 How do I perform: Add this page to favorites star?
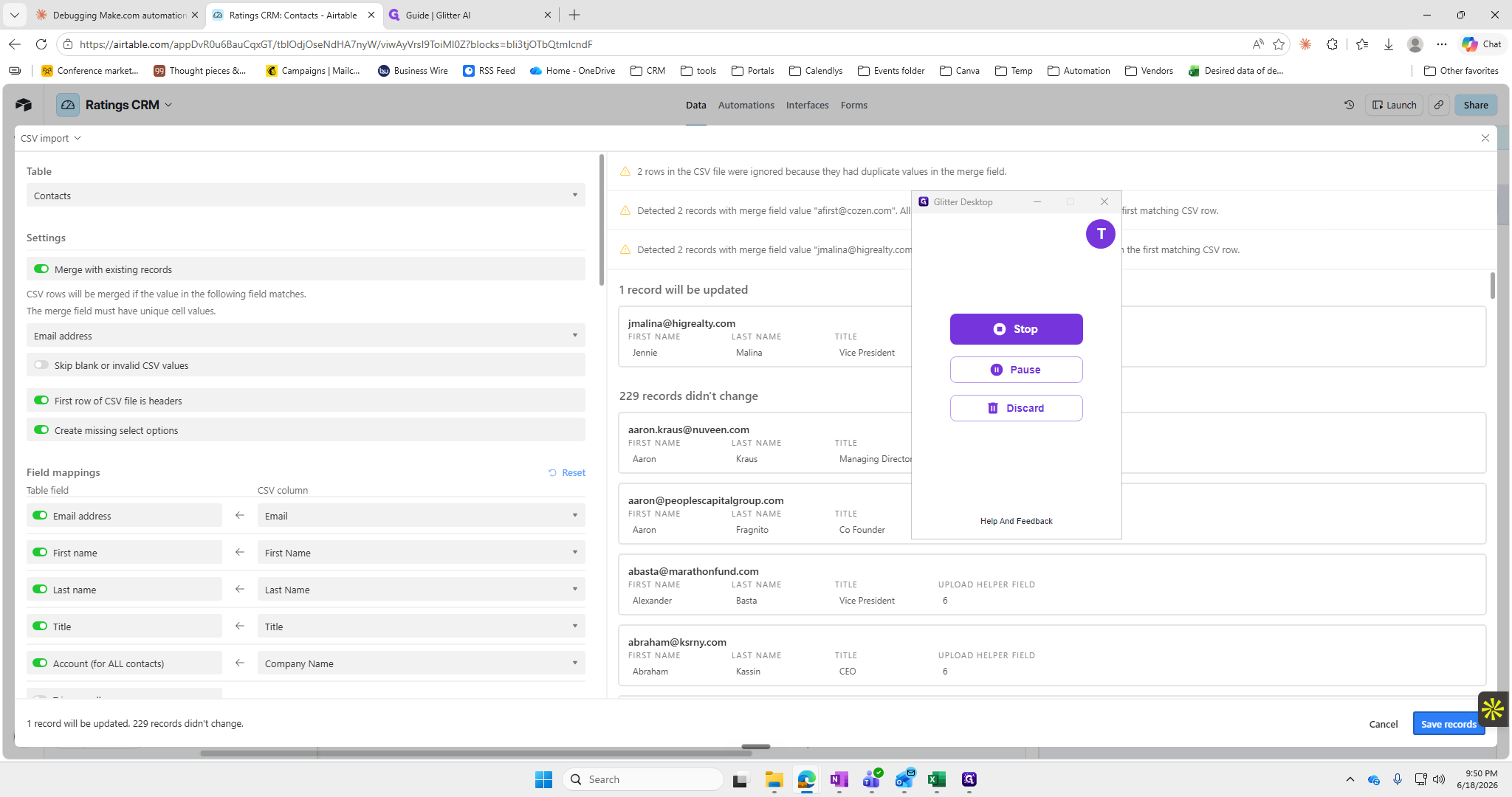pos(1279,44)
